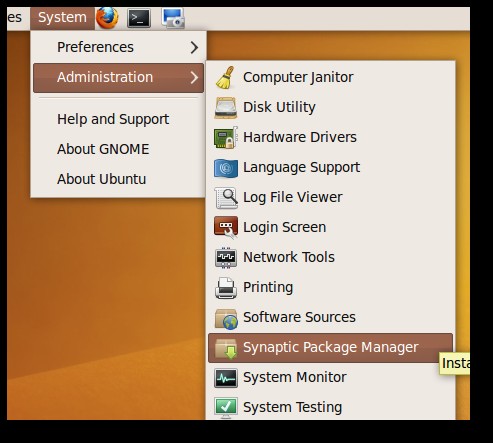Click the System Testing checkmark icon
Screen dimensions: 493x443
226,408
